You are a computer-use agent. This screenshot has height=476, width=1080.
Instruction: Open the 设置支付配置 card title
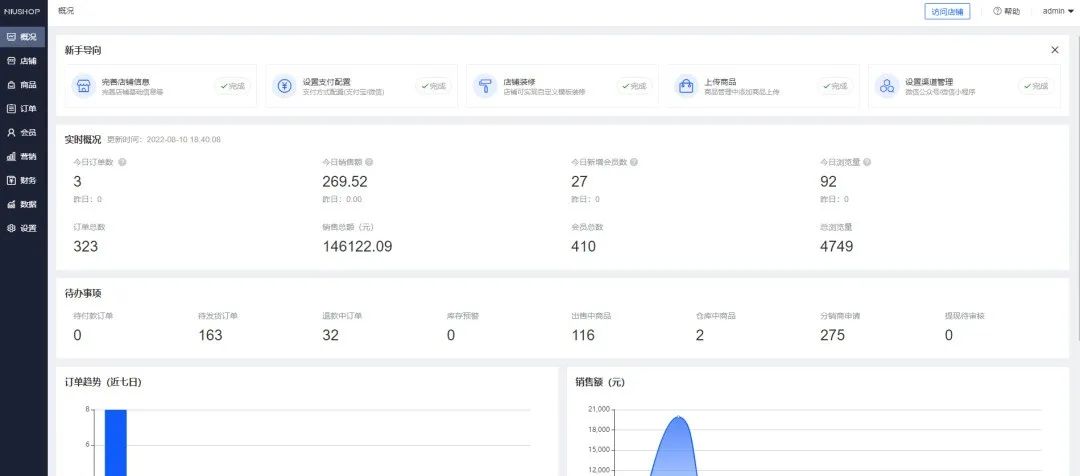(x=326, y=81)
